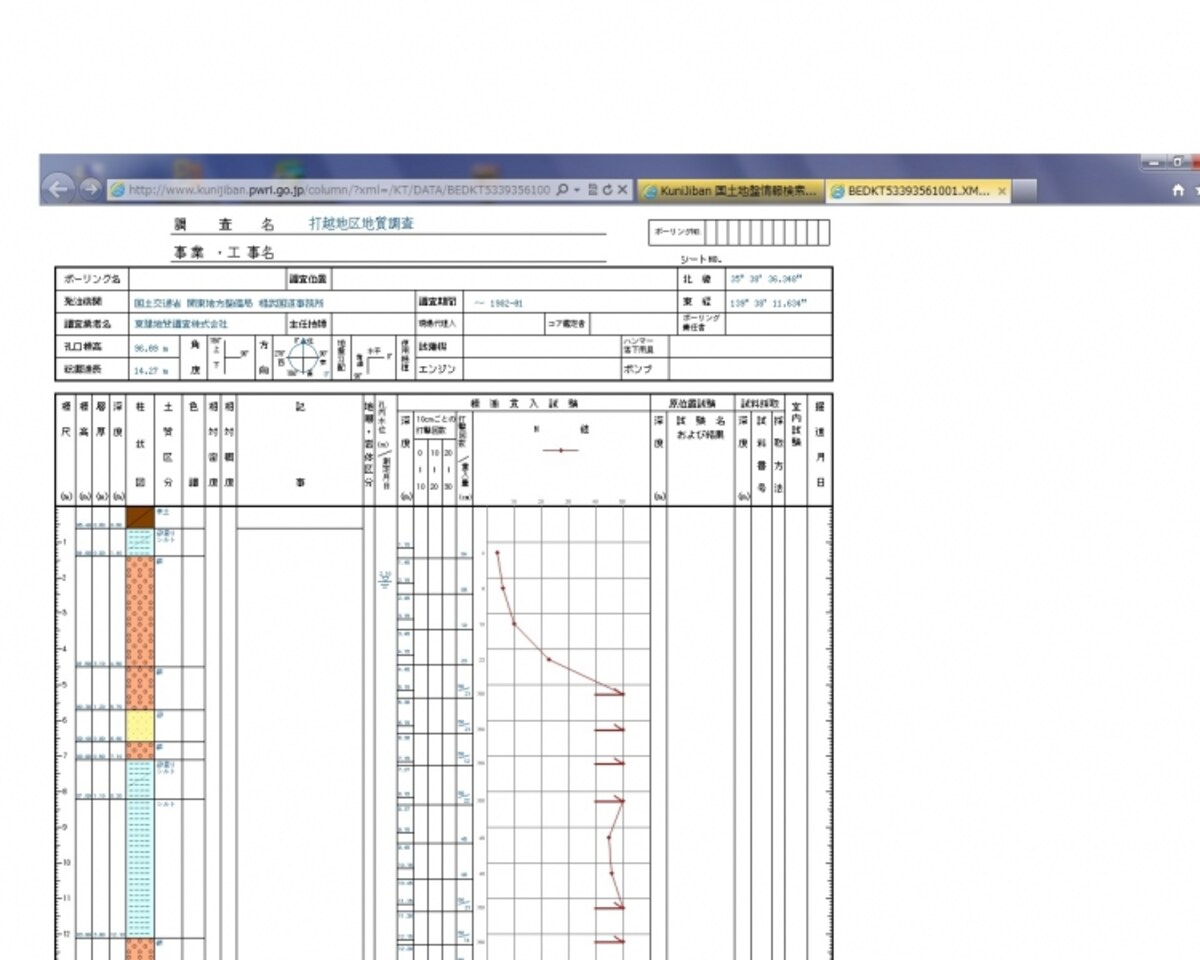Click the direction compass diagram in header
This screenshot has height=960, width=1200.
click(x=302, y=357)
